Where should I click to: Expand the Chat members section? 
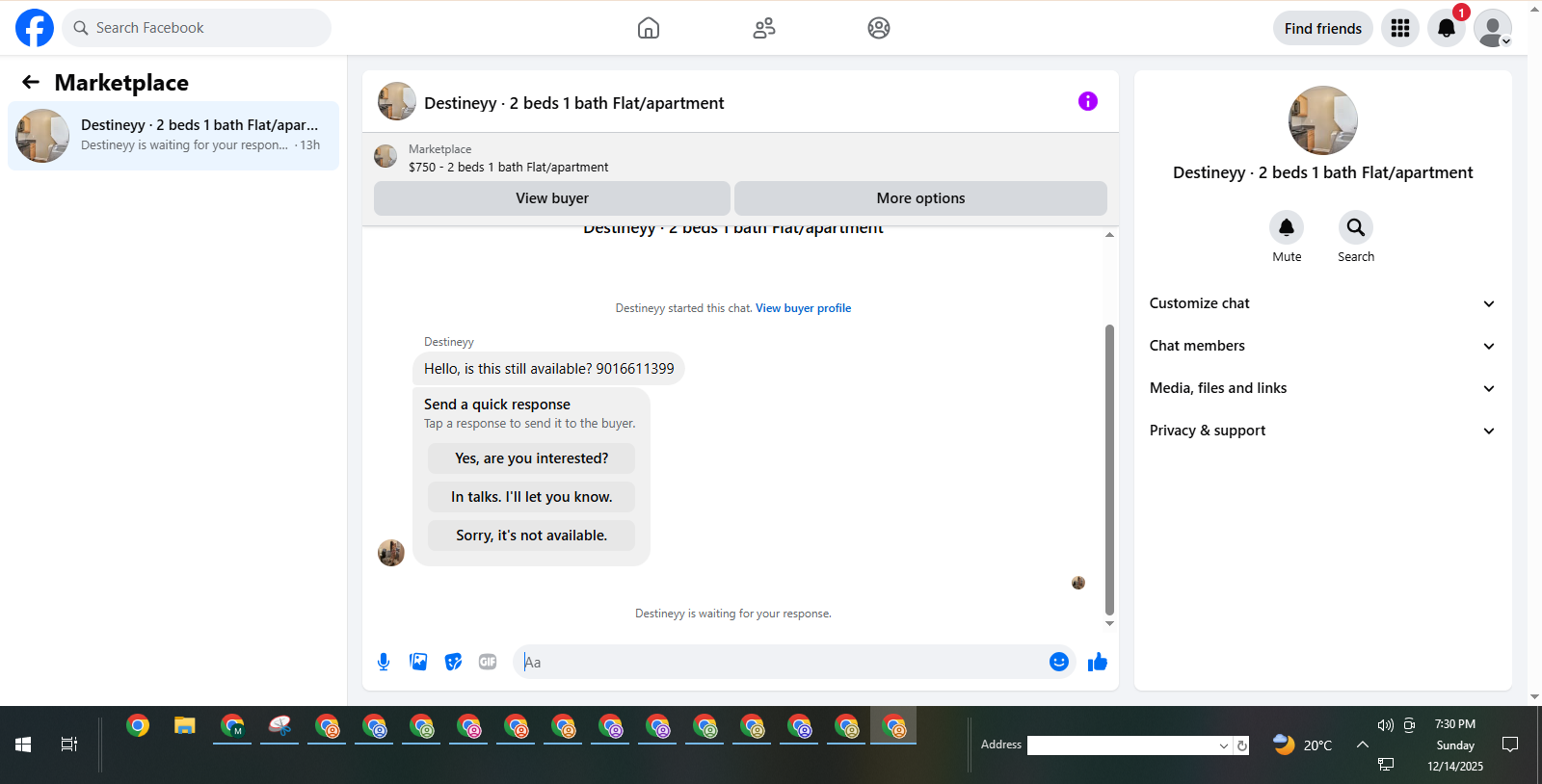coord(1322,346)
